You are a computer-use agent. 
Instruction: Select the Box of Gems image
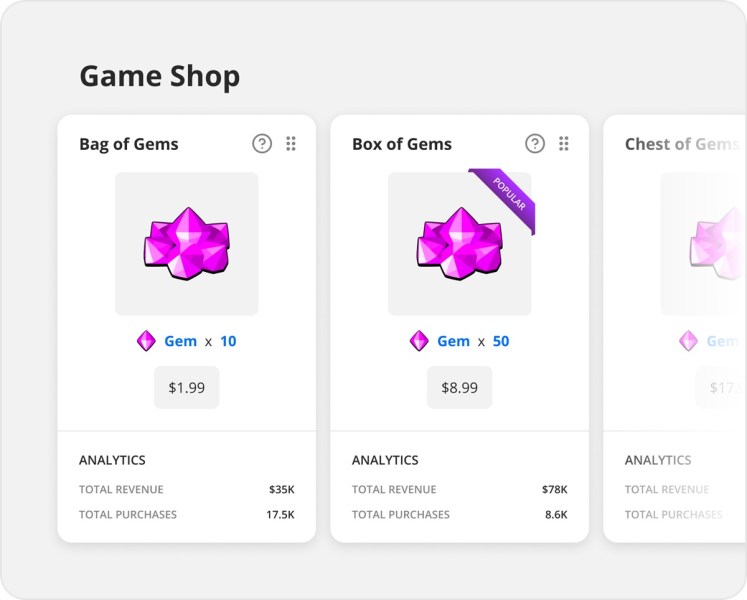[x=460, y=244]
